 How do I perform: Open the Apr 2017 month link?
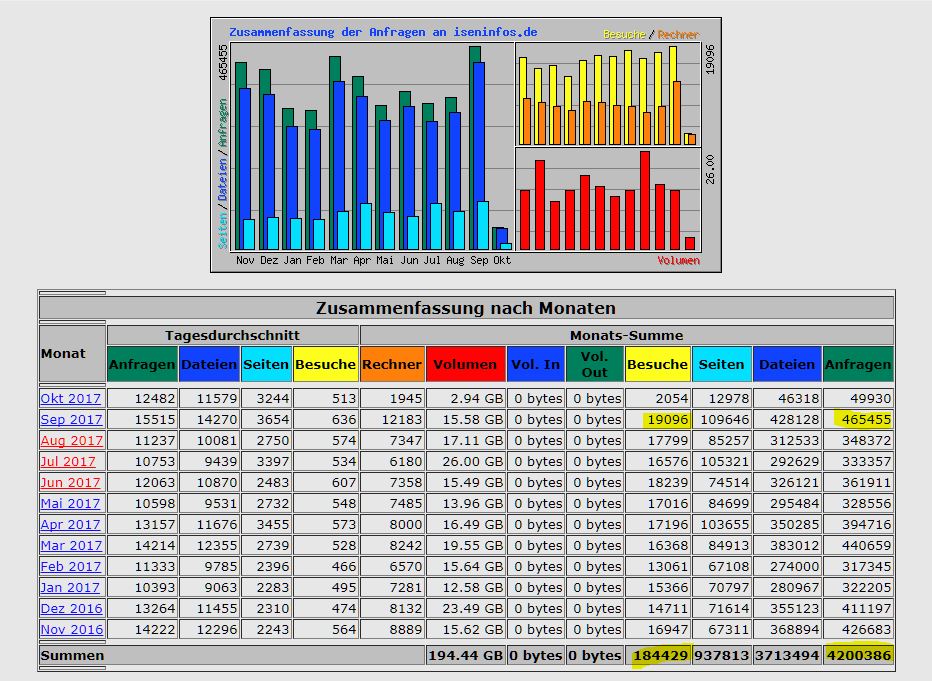(70, 525)
